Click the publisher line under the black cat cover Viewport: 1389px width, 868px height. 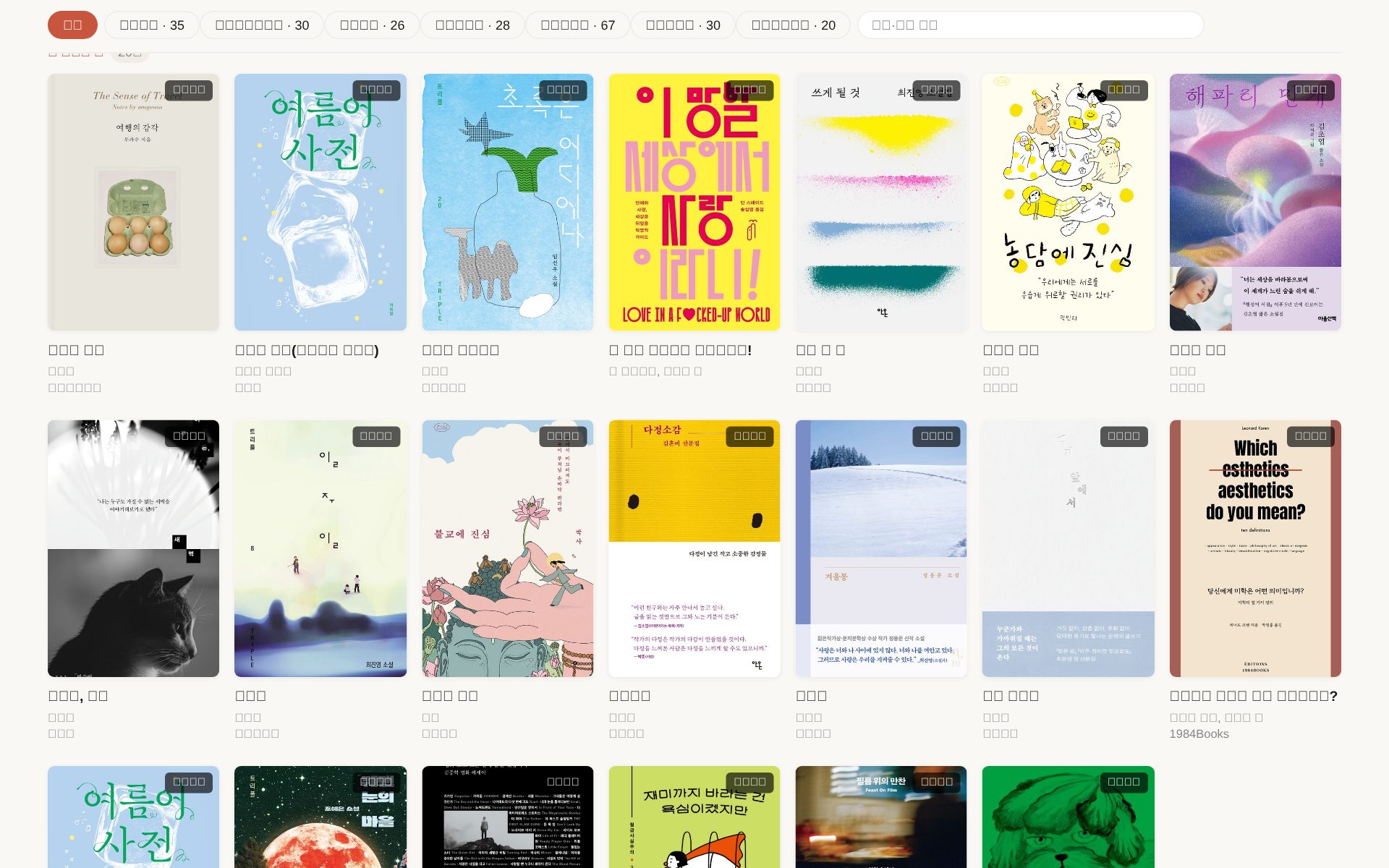point(61,733)
